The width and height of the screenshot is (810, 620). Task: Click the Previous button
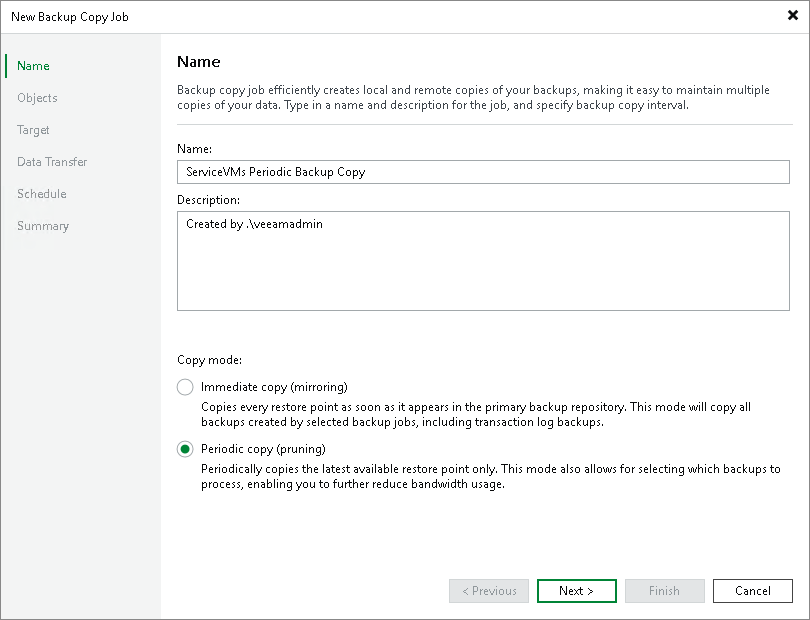pyautogui.click(x=489, y=591)
